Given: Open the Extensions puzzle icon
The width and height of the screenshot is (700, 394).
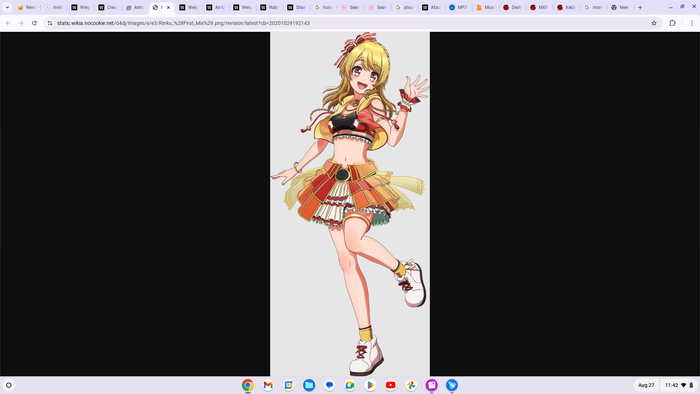Looking at the screenshot, I should coord(672,23).
